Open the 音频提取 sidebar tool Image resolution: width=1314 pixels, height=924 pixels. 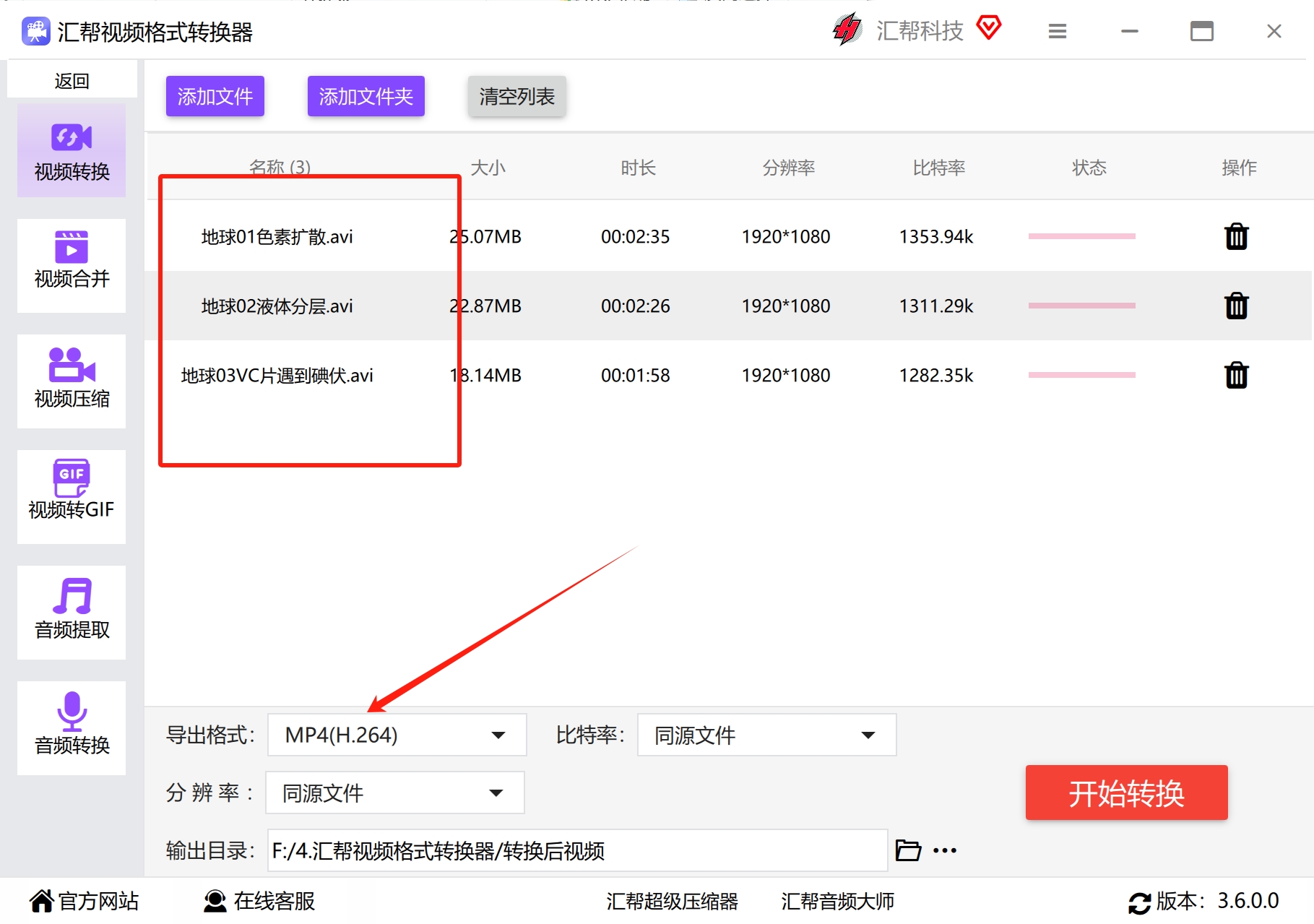(x=72, y=613)
